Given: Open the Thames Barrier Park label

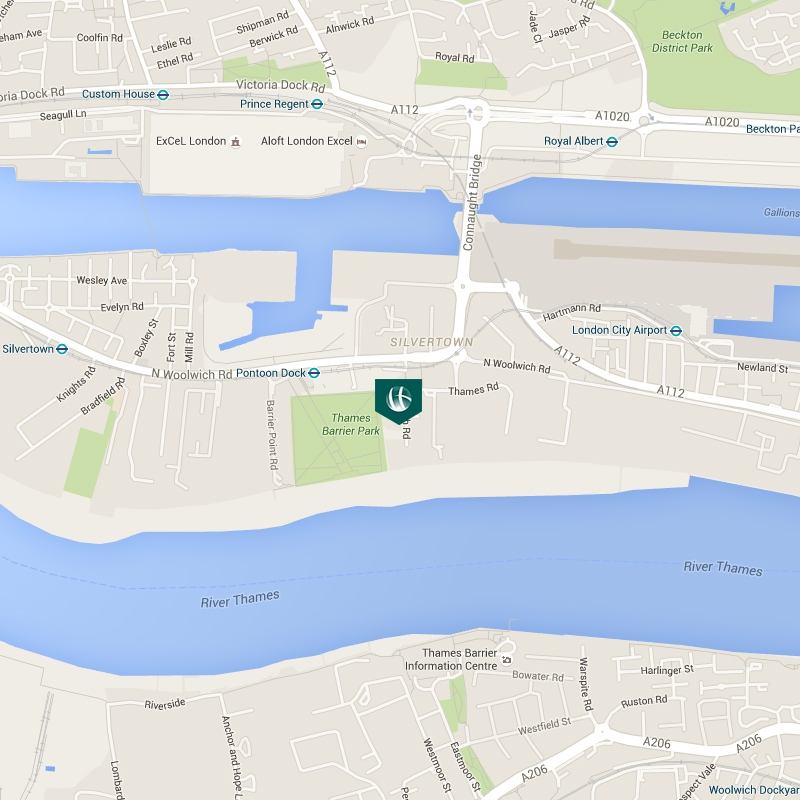Looking at the screenshot, I should 351,424.
